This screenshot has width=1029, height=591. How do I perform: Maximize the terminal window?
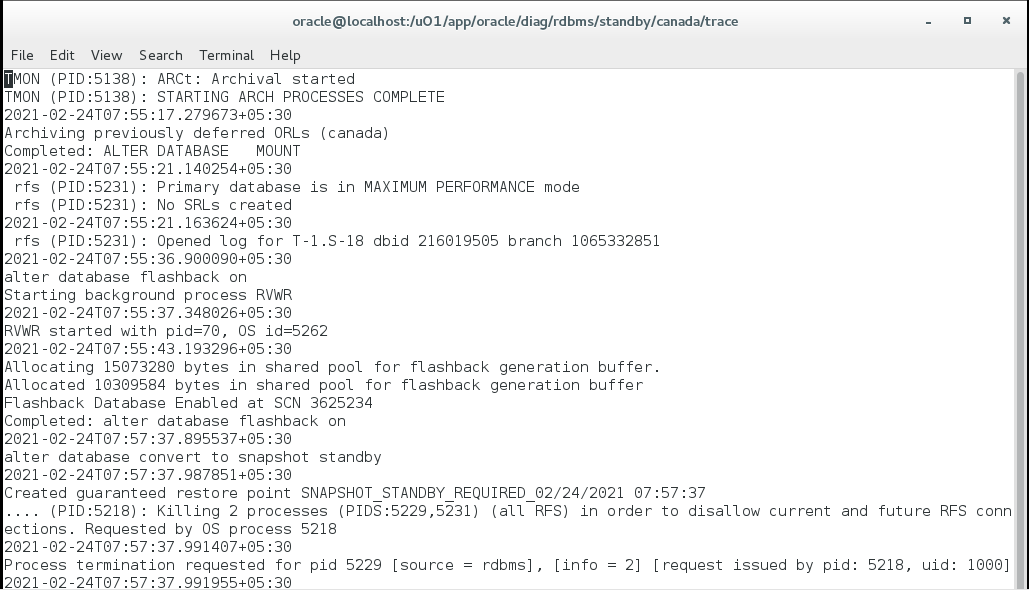[x=966, y=21]
